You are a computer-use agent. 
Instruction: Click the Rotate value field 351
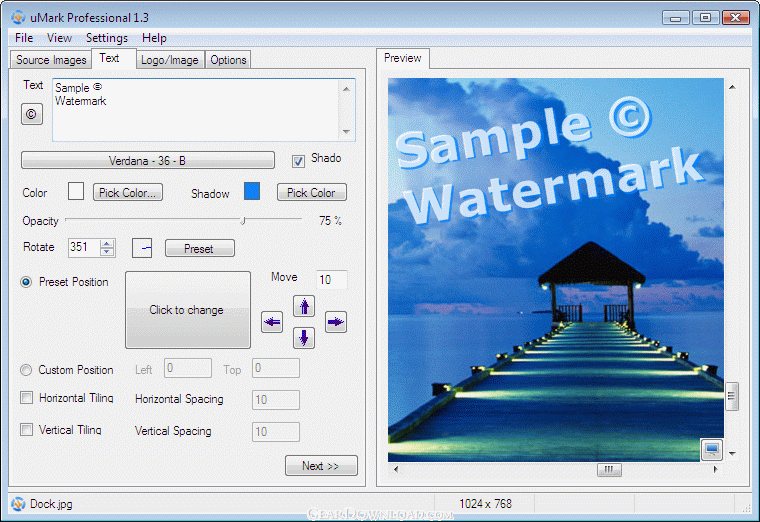point(84,248)
